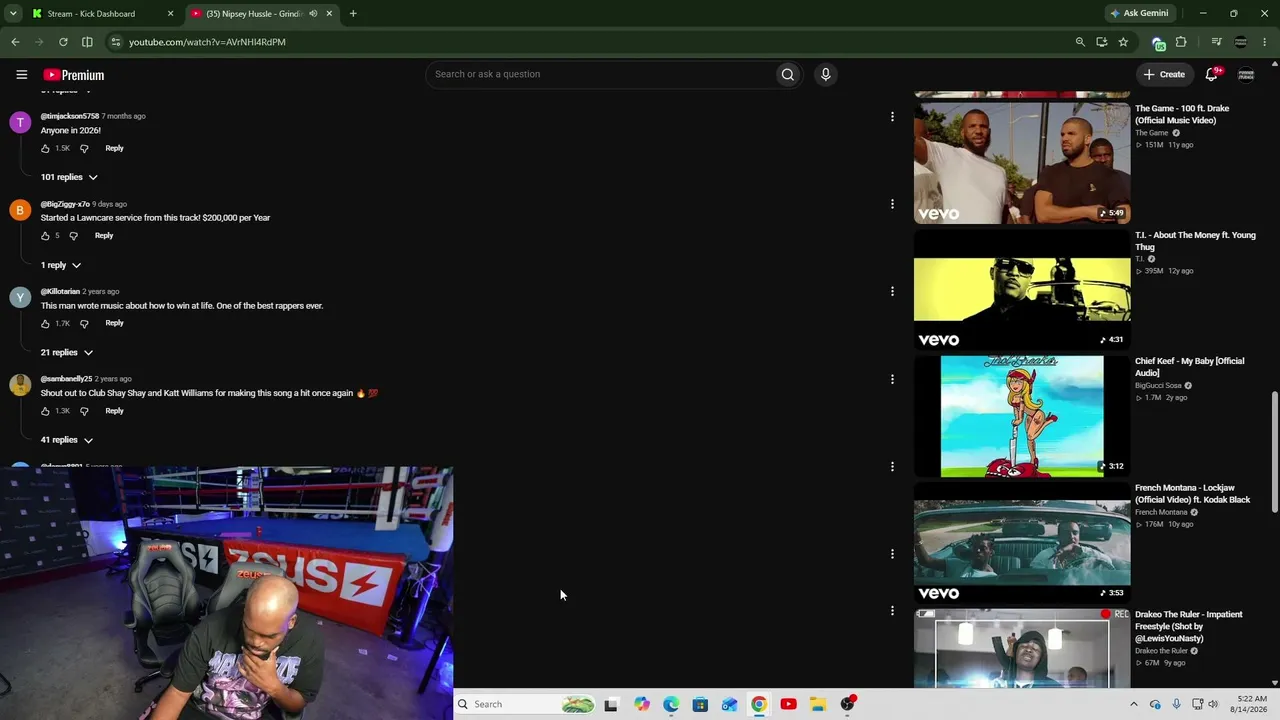Image resolution: width=1280 pixels, height=720 pixels.
Task: Start voice search with the microphone icon
Action: pos(825,74)
